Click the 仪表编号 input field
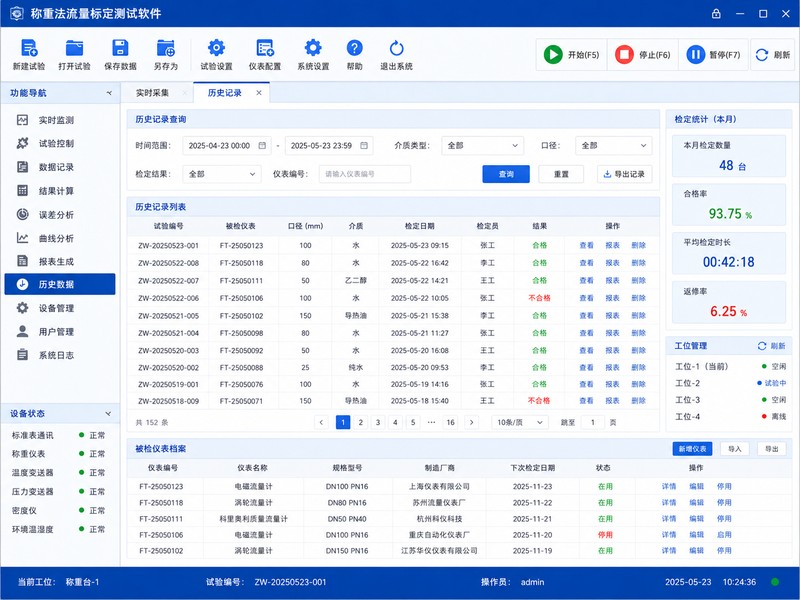Image resolution: width=800 pixels, height=600 pixels. 365,174
